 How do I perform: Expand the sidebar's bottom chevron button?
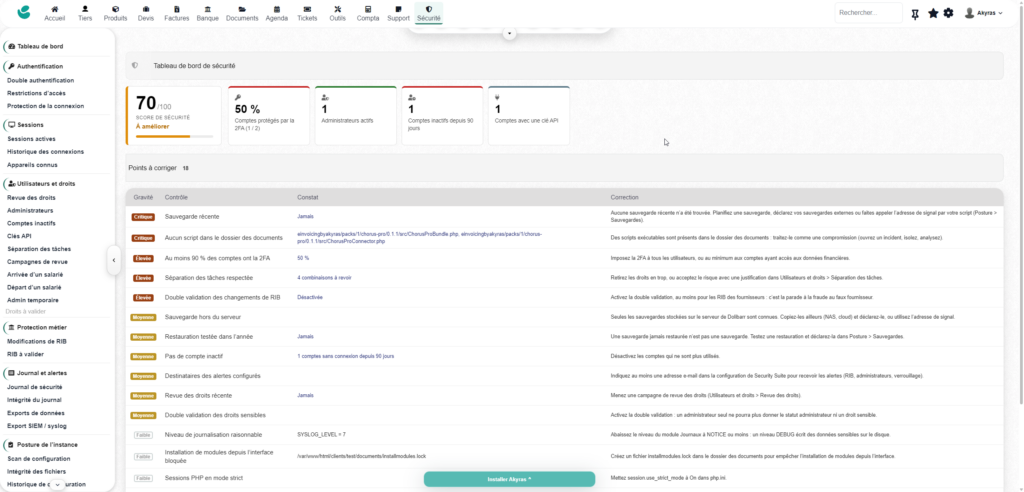57,485
